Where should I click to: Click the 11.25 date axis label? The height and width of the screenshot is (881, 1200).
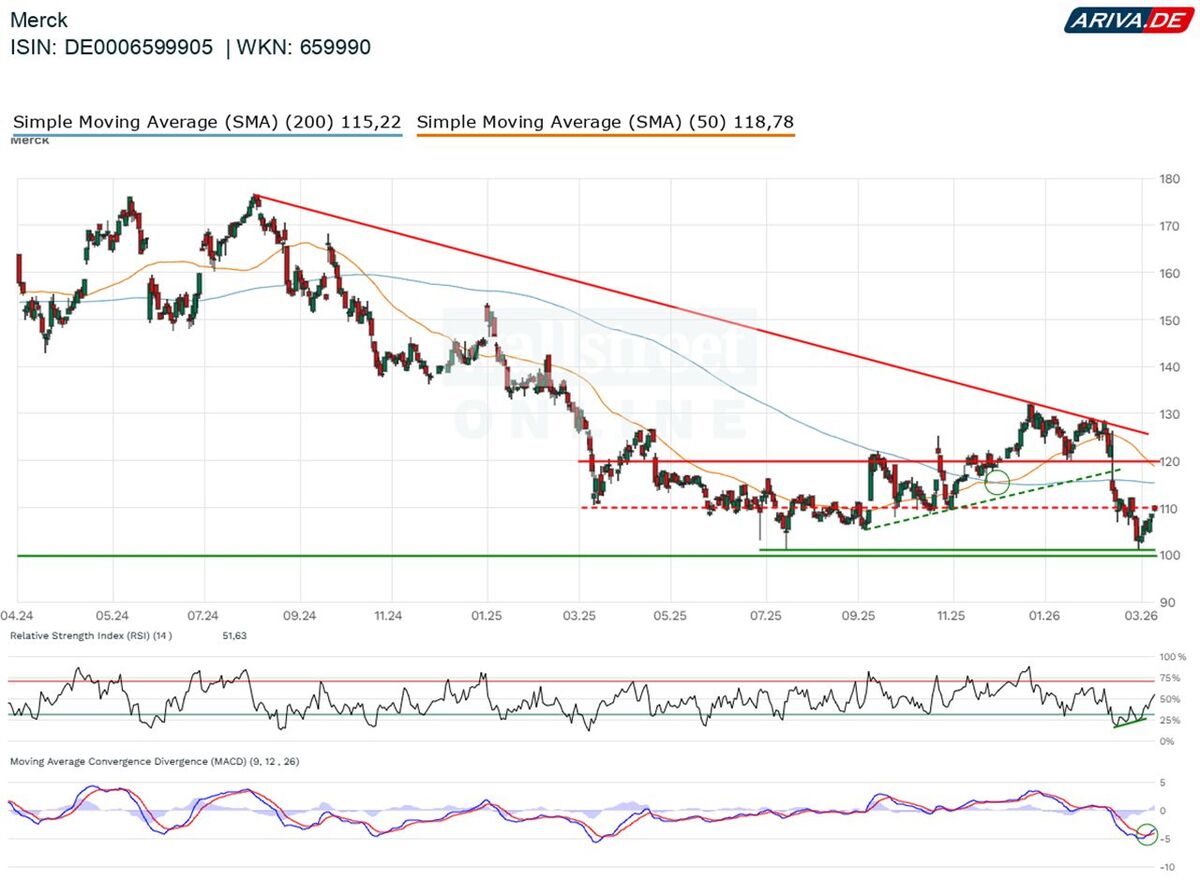[x=951, y=617]
